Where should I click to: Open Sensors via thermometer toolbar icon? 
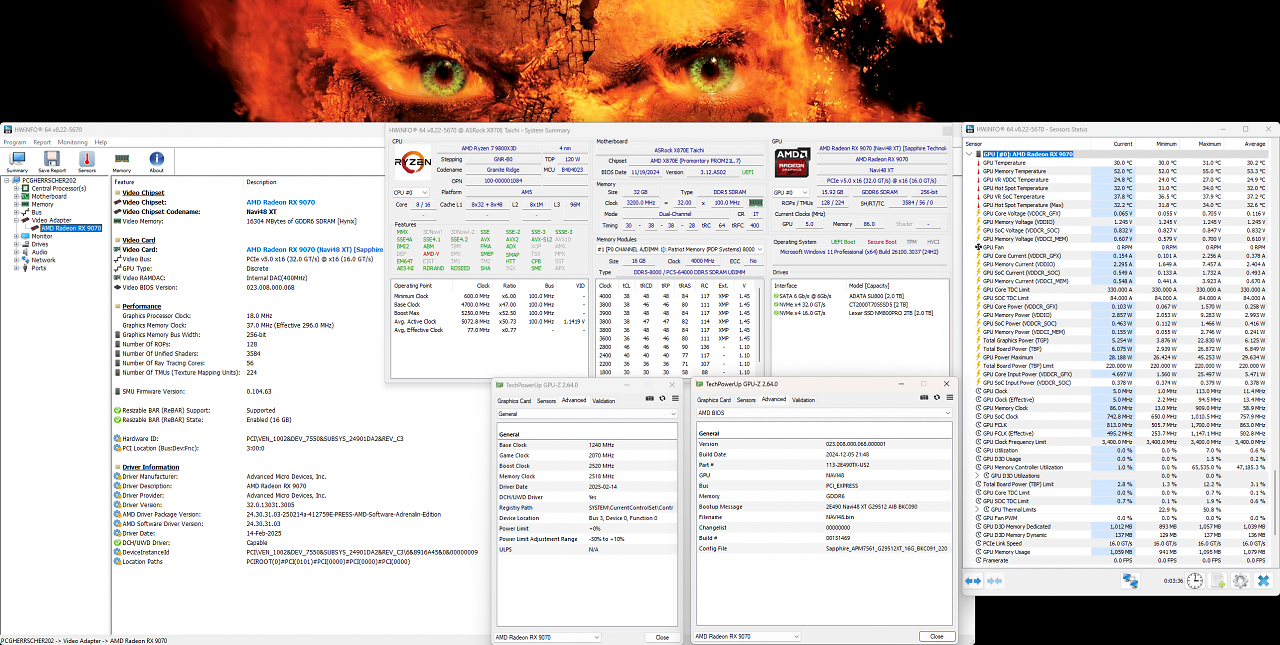point(87,162)
